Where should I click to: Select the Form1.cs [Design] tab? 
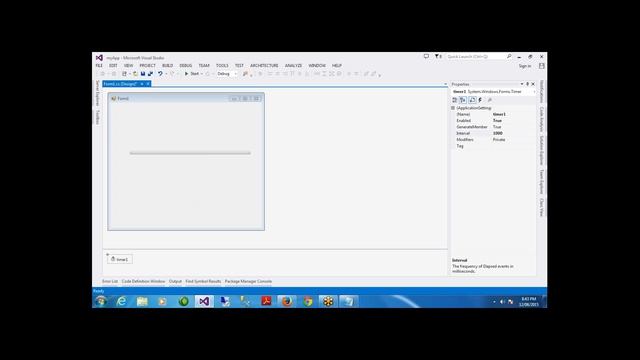[120, 84]
